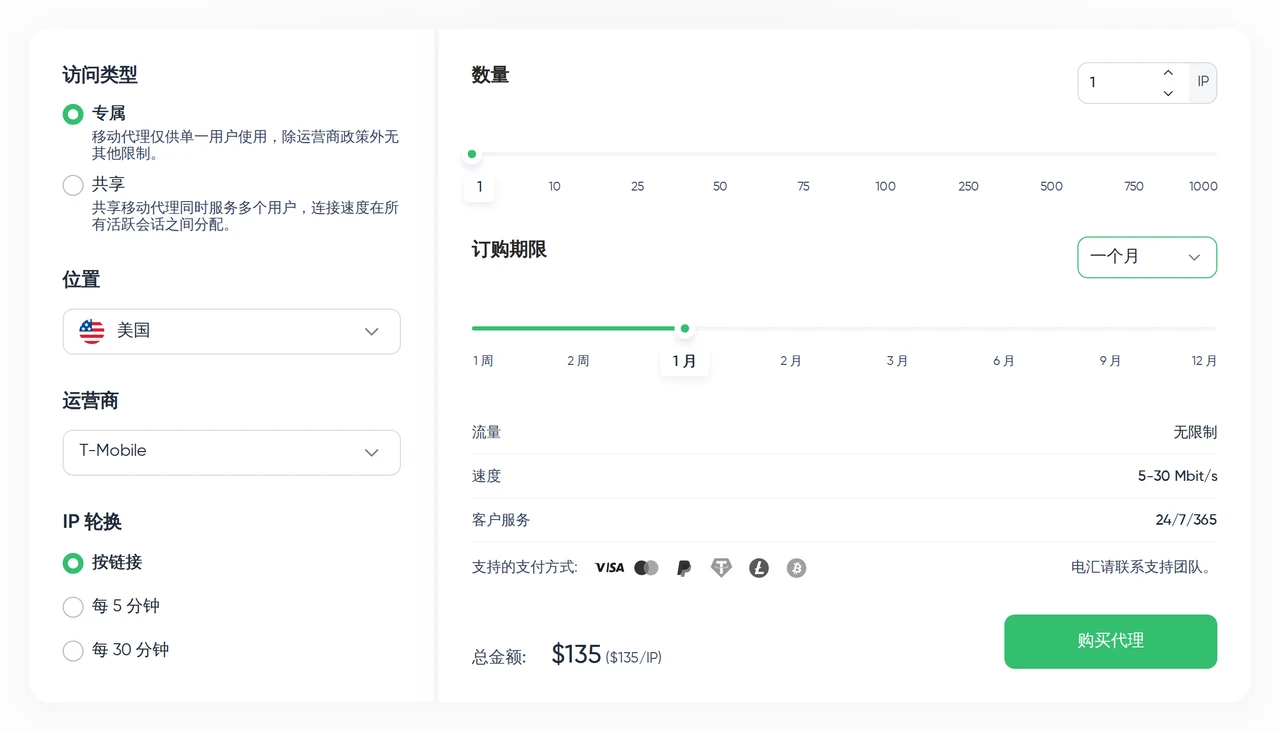Click the US flag icon in location field
The width and height of the screenshot is (1280, 732).
click(x=92, y=331)
